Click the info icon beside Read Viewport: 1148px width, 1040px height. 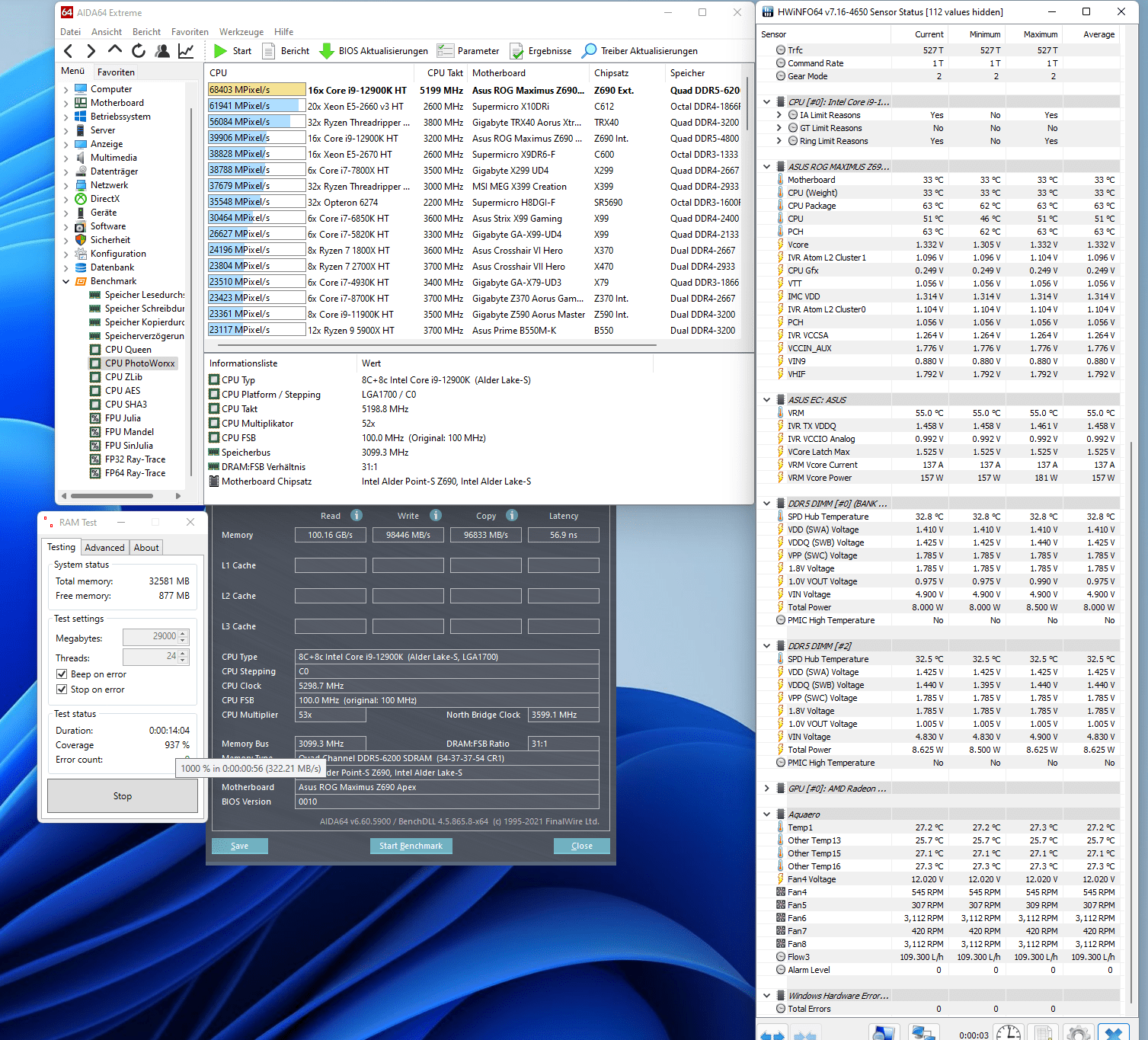pos(357,515)
